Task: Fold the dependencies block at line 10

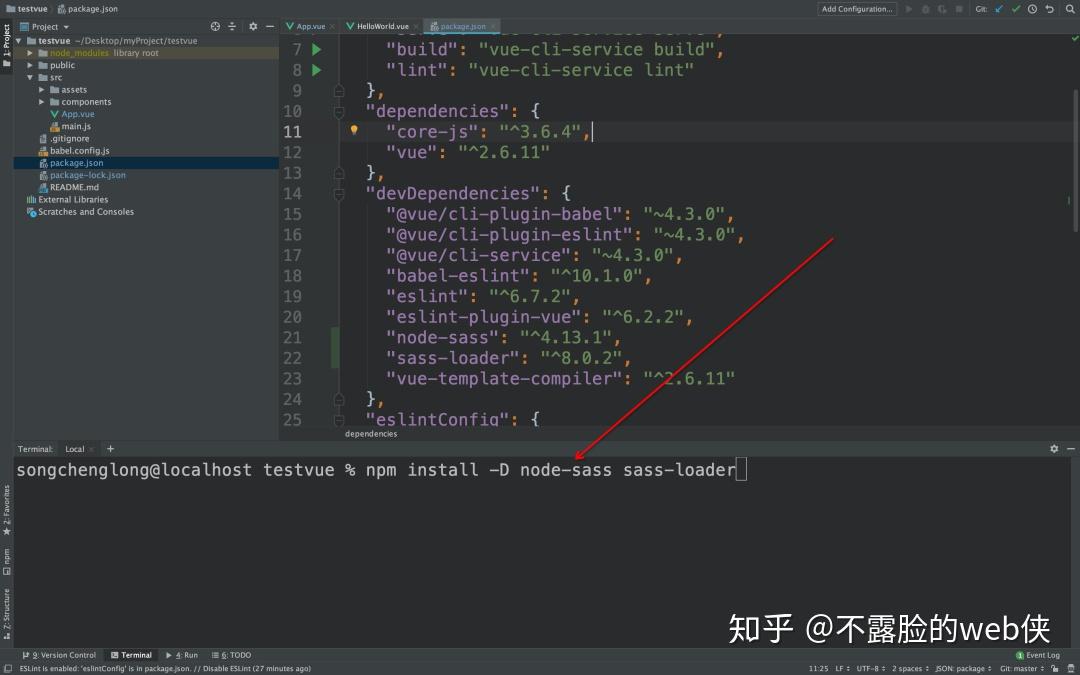Action: tap(339, 111)
